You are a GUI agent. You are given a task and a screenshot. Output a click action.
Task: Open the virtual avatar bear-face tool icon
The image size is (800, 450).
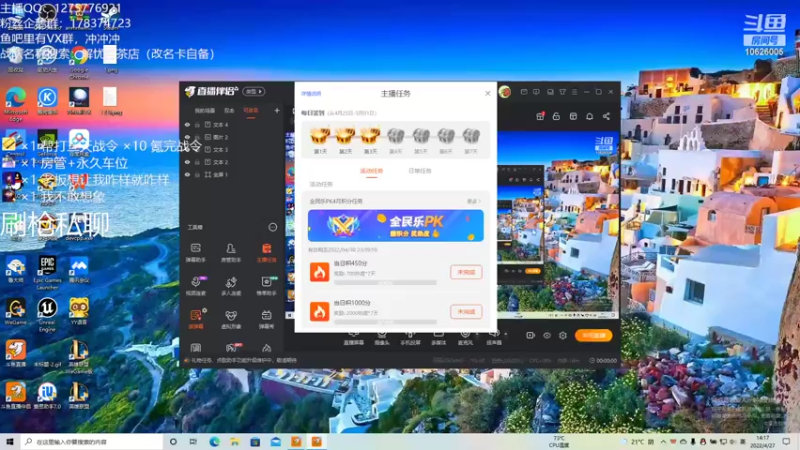[231, 319]
